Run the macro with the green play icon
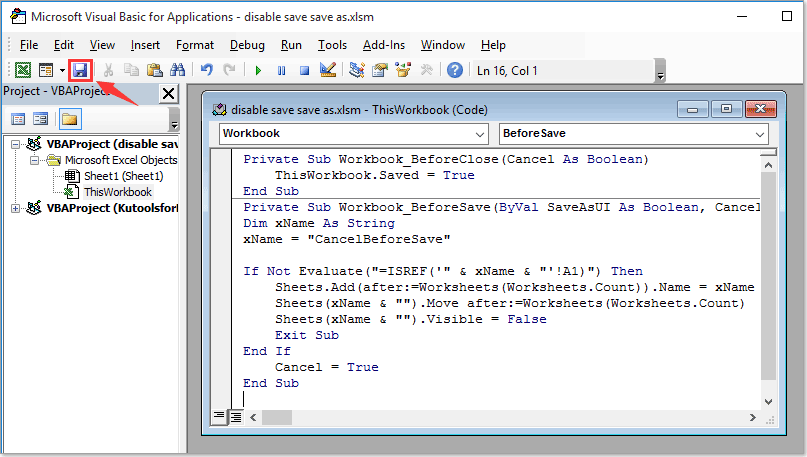Viewport: 807px width, 457px height. point(258,70)
